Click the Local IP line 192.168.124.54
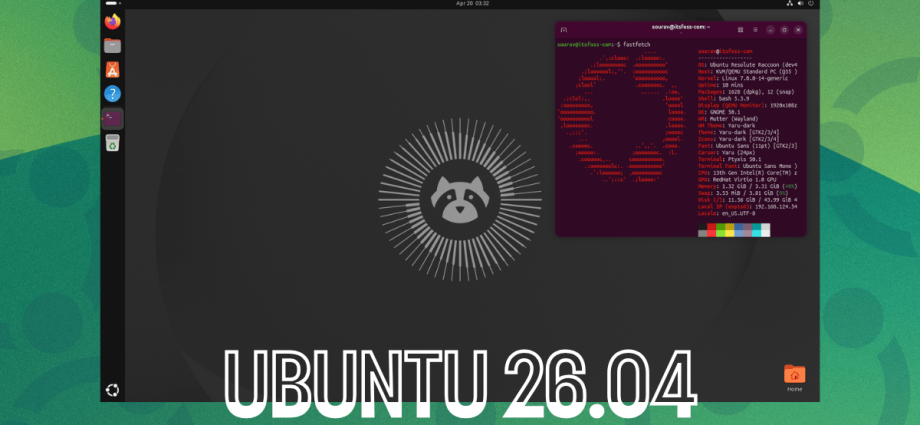920x425 pixels. 748,206
